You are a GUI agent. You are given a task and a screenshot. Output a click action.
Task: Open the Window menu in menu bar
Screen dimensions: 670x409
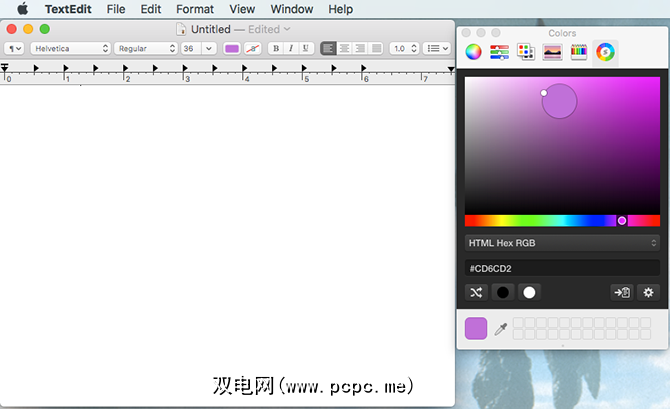292,9
